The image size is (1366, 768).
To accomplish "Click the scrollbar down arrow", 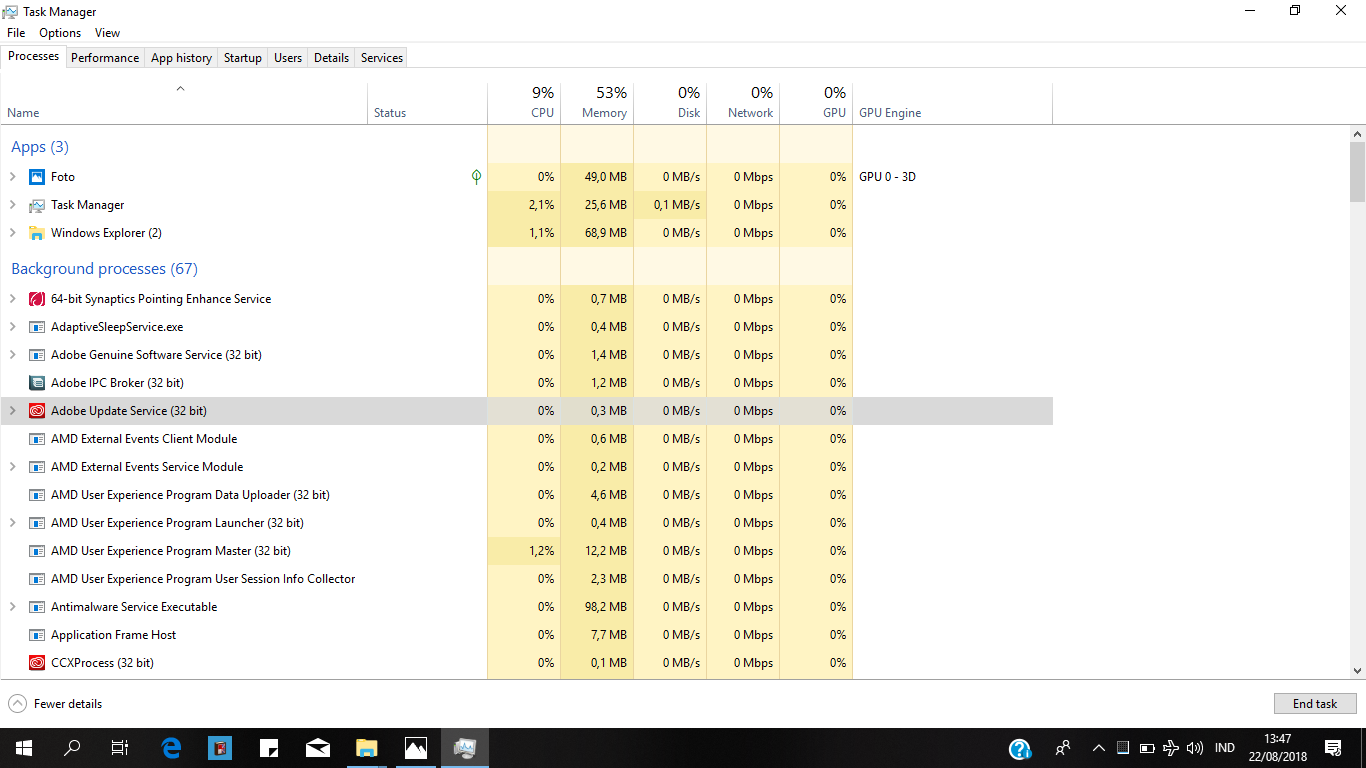I will (1357, 671).
